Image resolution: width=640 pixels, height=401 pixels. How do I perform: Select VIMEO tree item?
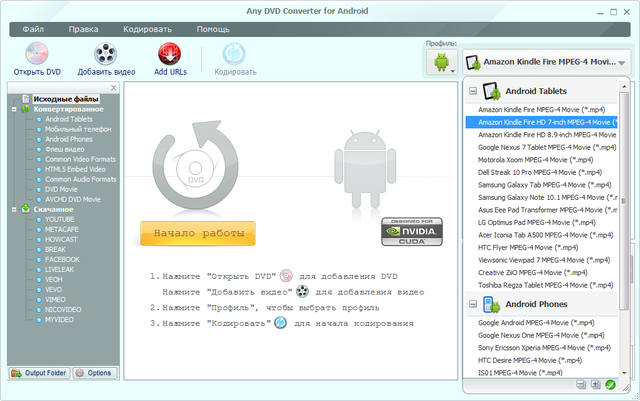55,300
